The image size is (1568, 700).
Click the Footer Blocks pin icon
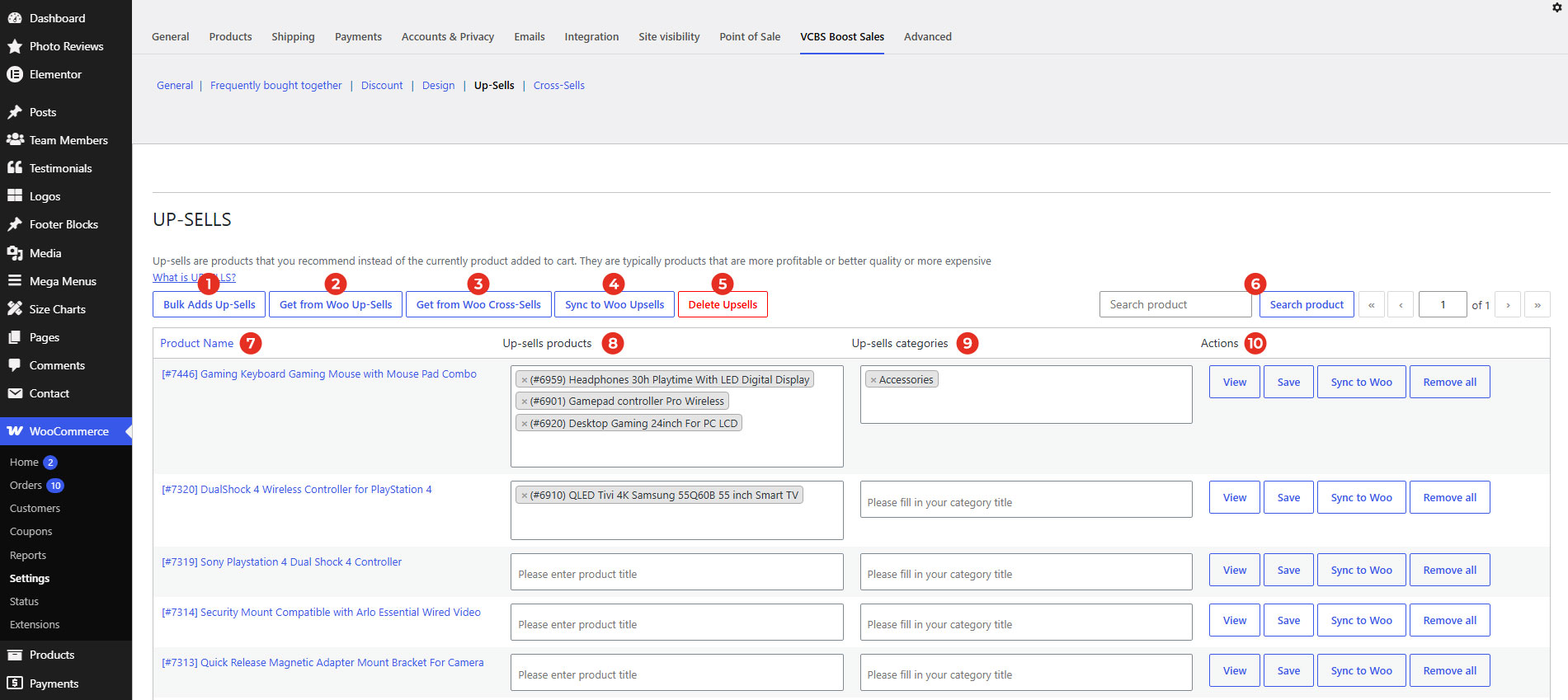coord(15,224)
